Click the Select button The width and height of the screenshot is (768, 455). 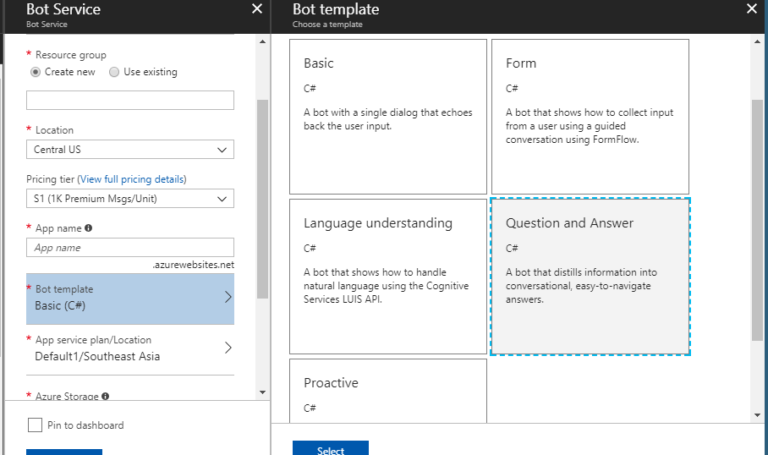331,448
